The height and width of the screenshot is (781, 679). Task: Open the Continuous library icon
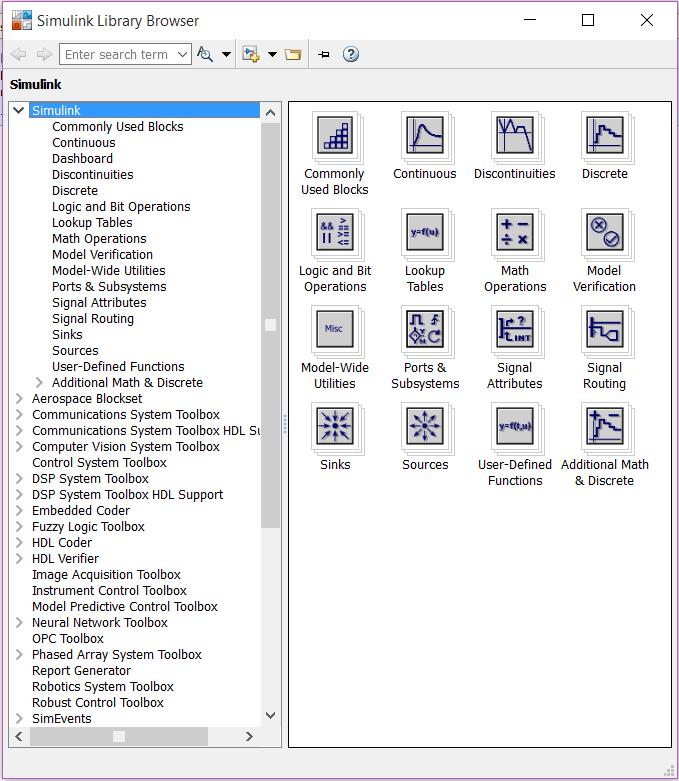(425, 135)
